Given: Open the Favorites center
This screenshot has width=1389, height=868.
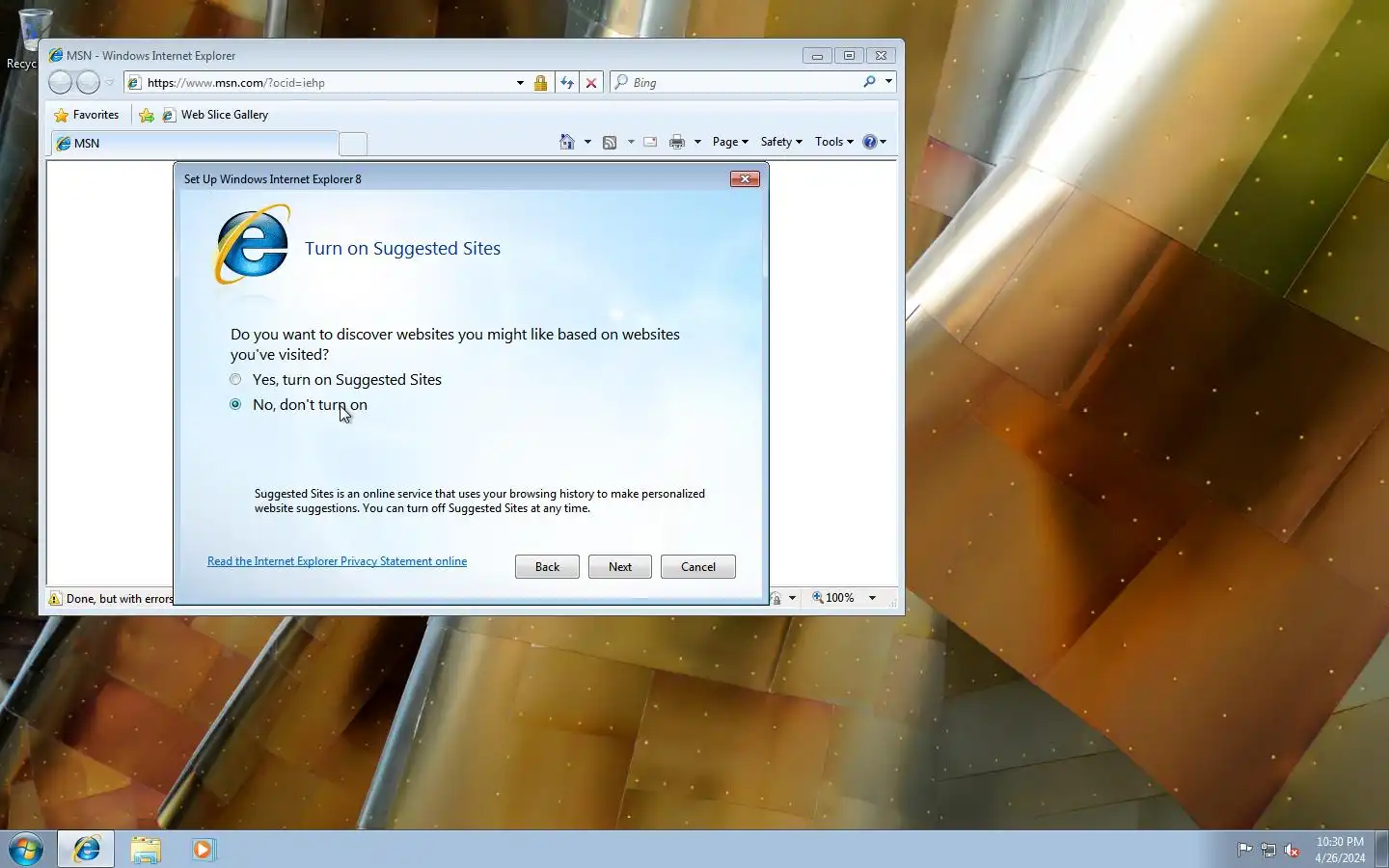Looking at the screenshot, I should click(87, 115).
